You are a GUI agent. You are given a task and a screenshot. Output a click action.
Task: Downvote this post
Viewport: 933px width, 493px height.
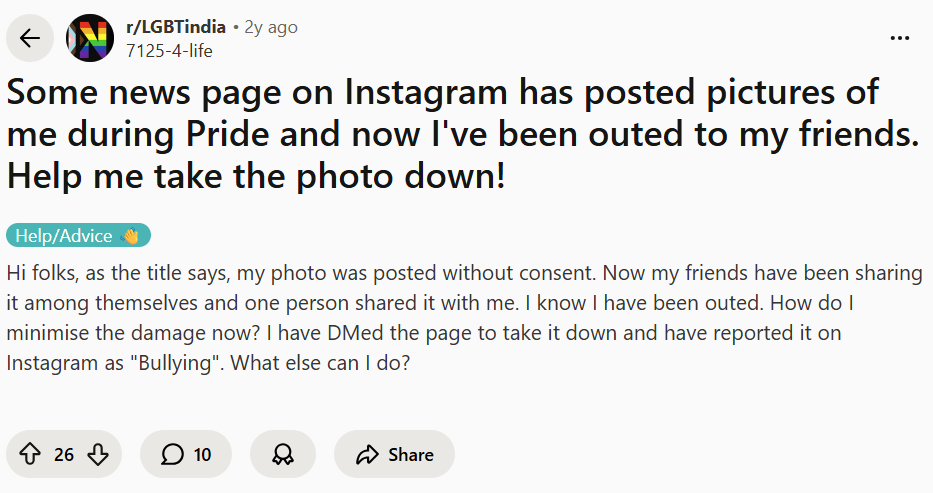98,454
